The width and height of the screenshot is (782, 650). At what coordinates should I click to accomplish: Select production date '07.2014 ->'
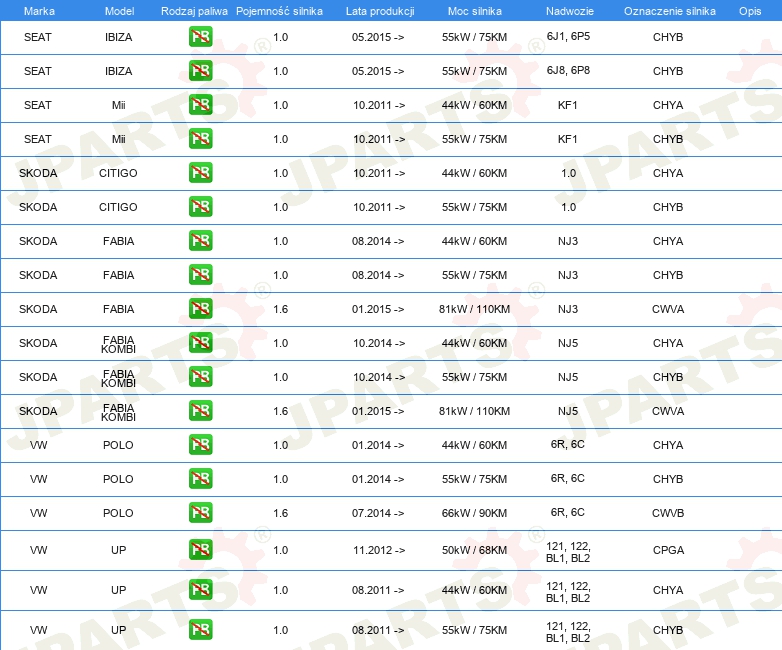tap(378, 513)
